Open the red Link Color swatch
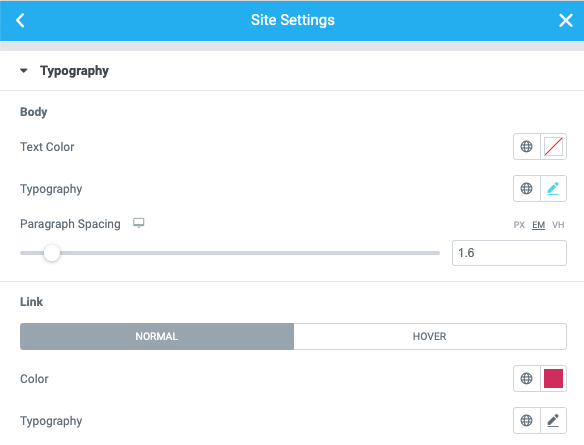 tap(553, 378)
